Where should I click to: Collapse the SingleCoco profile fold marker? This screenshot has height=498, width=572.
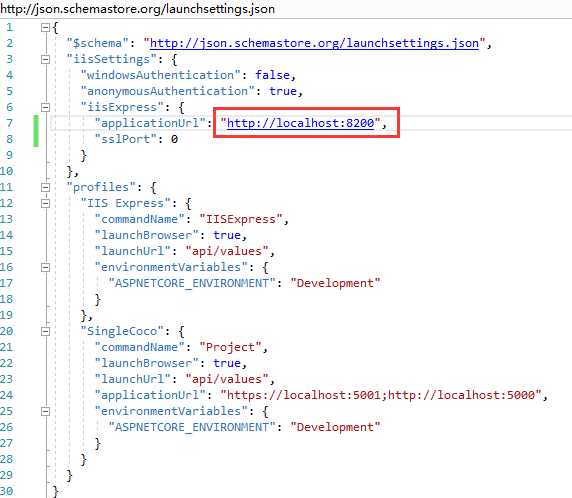pyautogui.click(x=45, y=331)
